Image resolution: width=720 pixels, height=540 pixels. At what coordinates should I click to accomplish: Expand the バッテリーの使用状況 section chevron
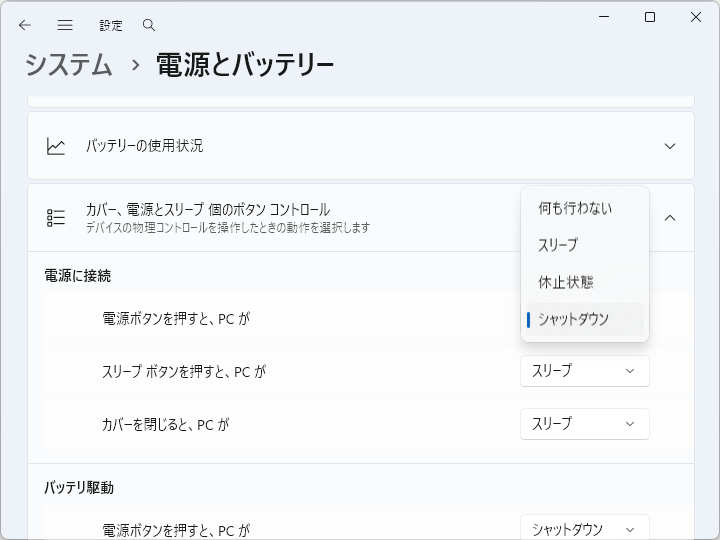tap(670, 146)
